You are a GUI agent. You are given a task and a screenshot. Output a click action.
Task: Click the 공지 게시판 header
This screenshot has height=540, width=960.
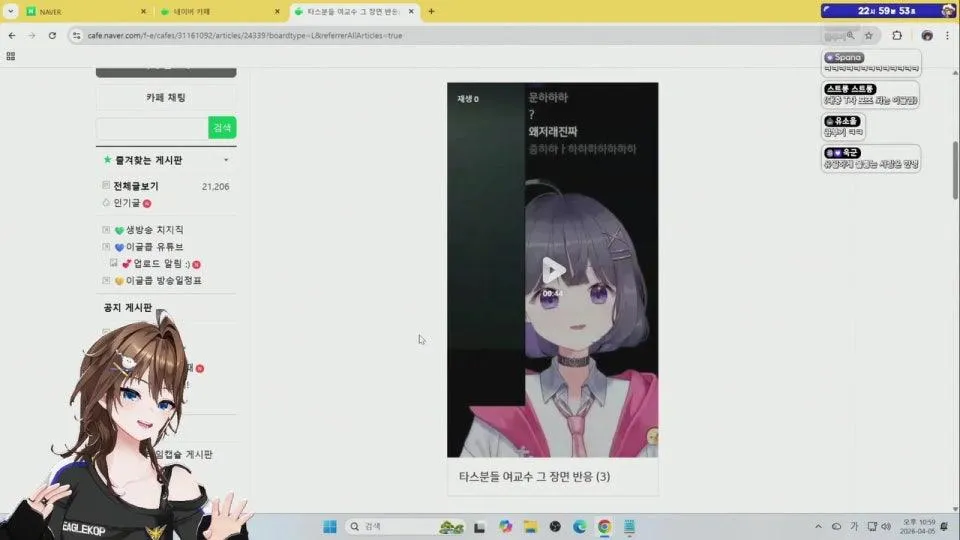(128, 307)
